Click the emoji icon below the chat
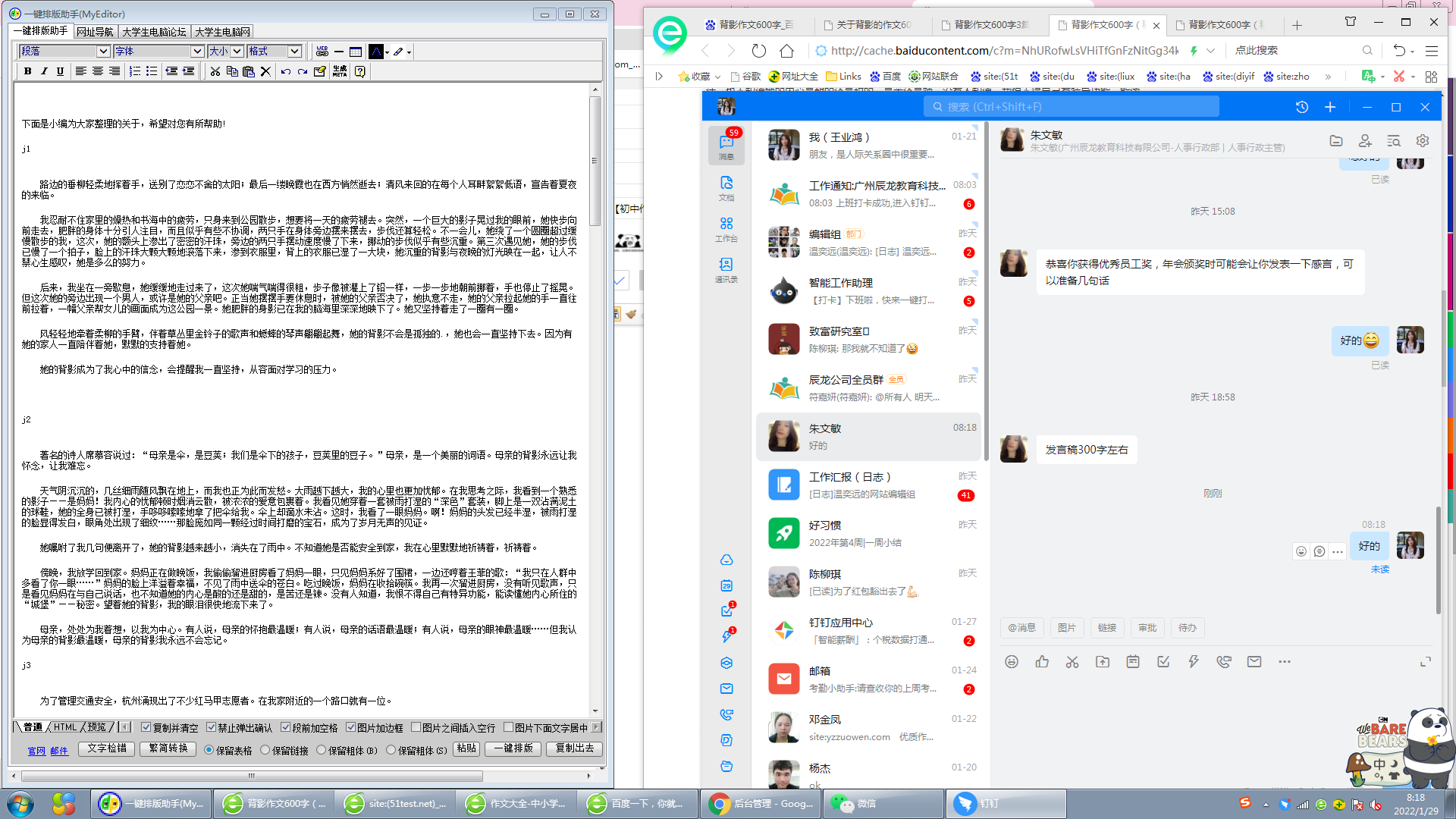 [1012, 661]
